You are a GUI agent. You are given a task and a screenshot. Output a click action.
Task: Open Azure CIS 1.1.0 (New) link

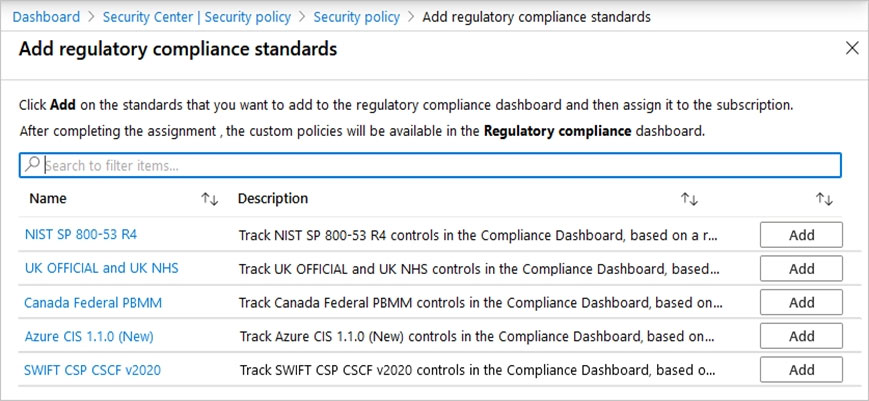click(89, 336)
